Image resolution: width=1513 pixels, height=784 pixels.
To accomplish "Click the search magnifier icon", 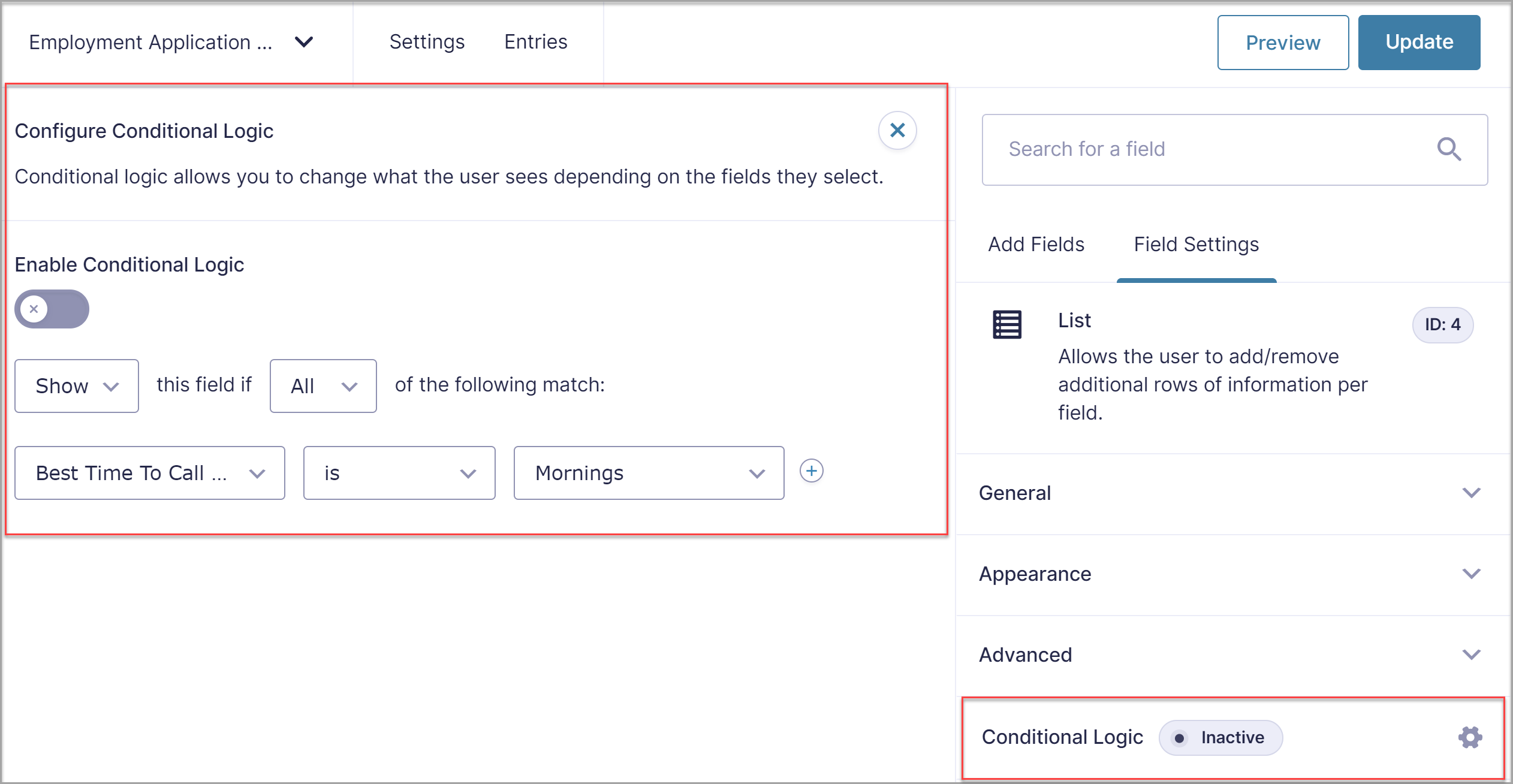I will tap(1449, 149).
